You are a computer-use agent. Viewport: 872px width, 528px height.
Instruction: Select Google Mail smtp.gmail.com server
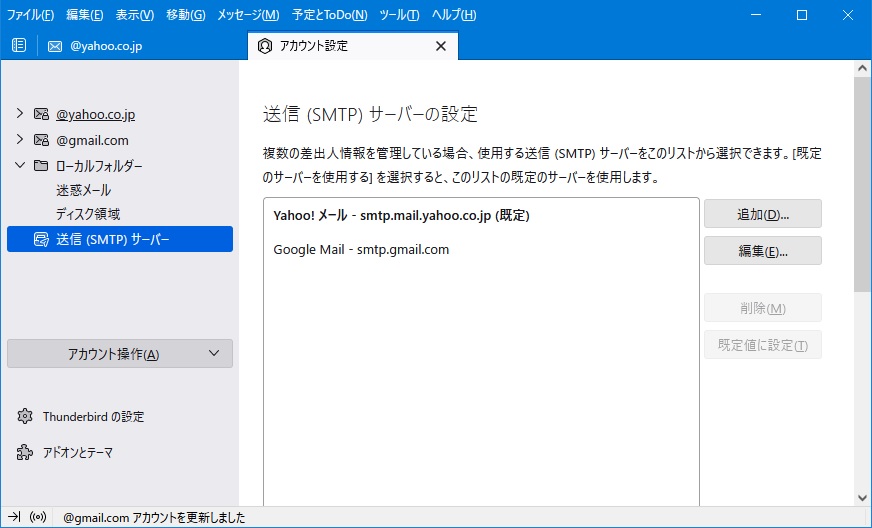[361, 249]
